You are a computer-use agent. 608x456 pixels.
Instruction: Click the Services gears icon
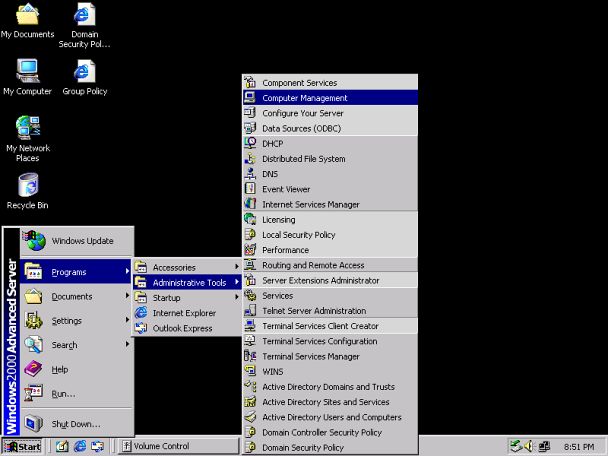[x=250, y=295]
